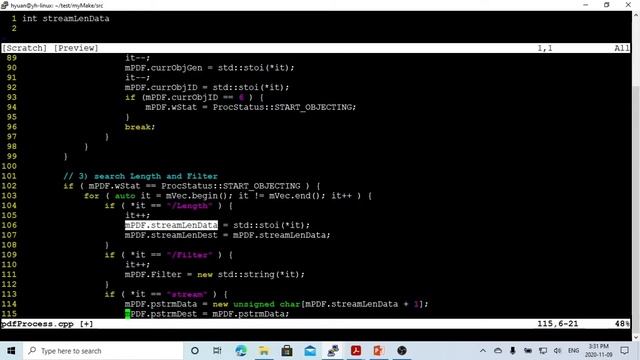Open File Explorer from the taskbar
Image resolution: width=640 pixels, height=360 pixels.
pyautogui.click(x=264, y=351)
